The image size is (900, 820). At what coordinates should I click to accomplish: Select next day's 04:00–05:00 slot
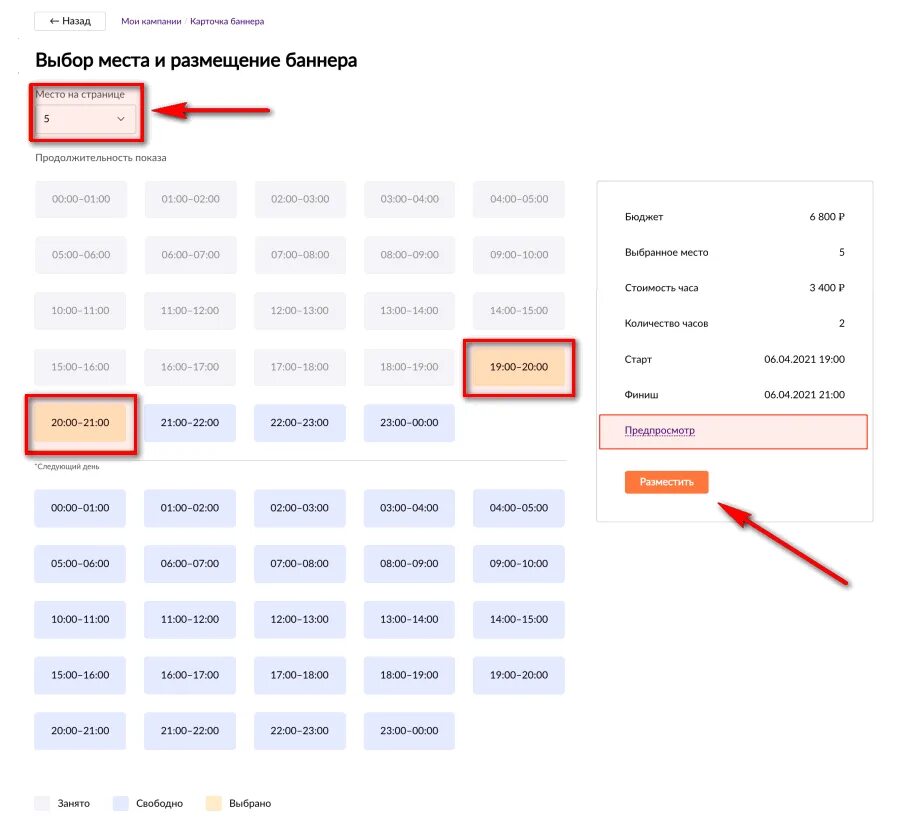coord(519,508)
